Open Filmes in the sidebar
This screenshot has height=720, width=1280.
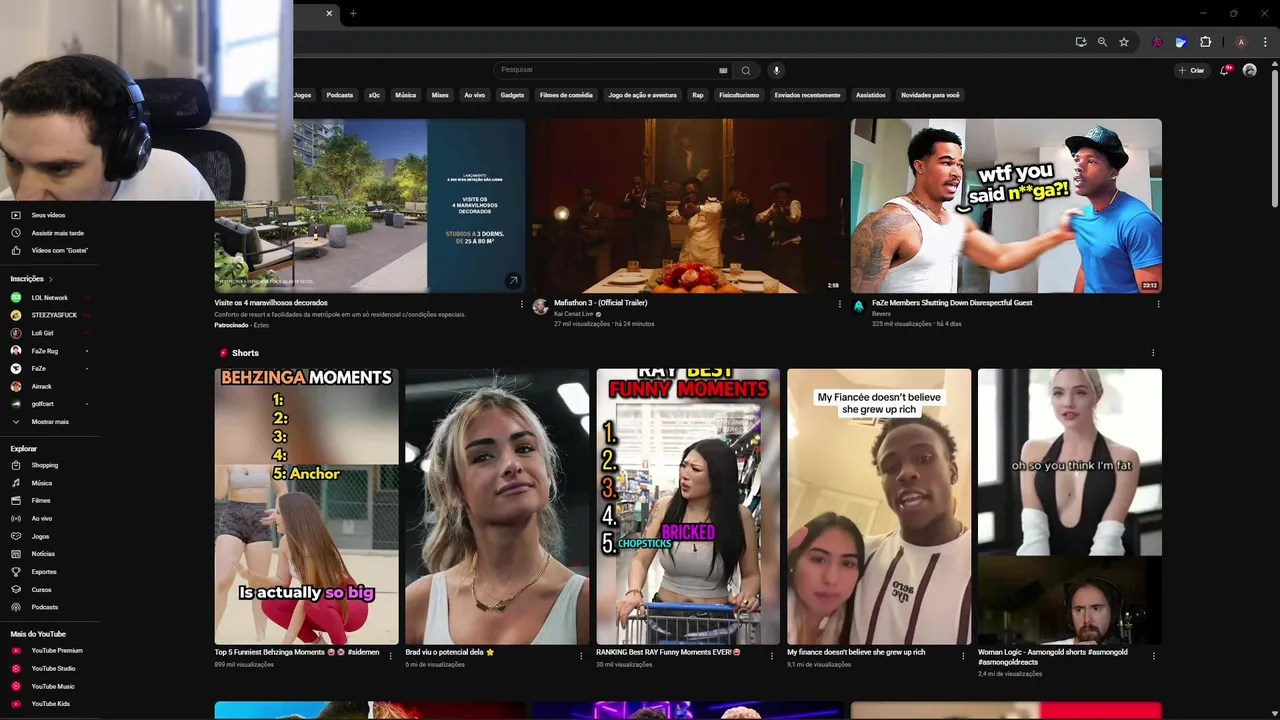pyautogui.click(x=41, y=500)
